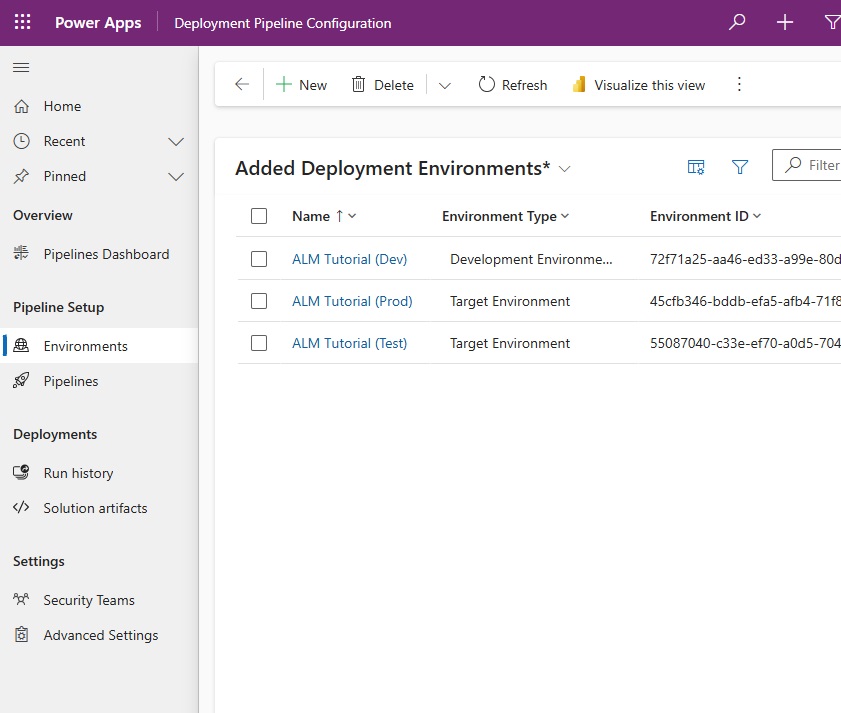Expand the Recent chevron
Screen dimensions: 841x713
coord(176,142)
